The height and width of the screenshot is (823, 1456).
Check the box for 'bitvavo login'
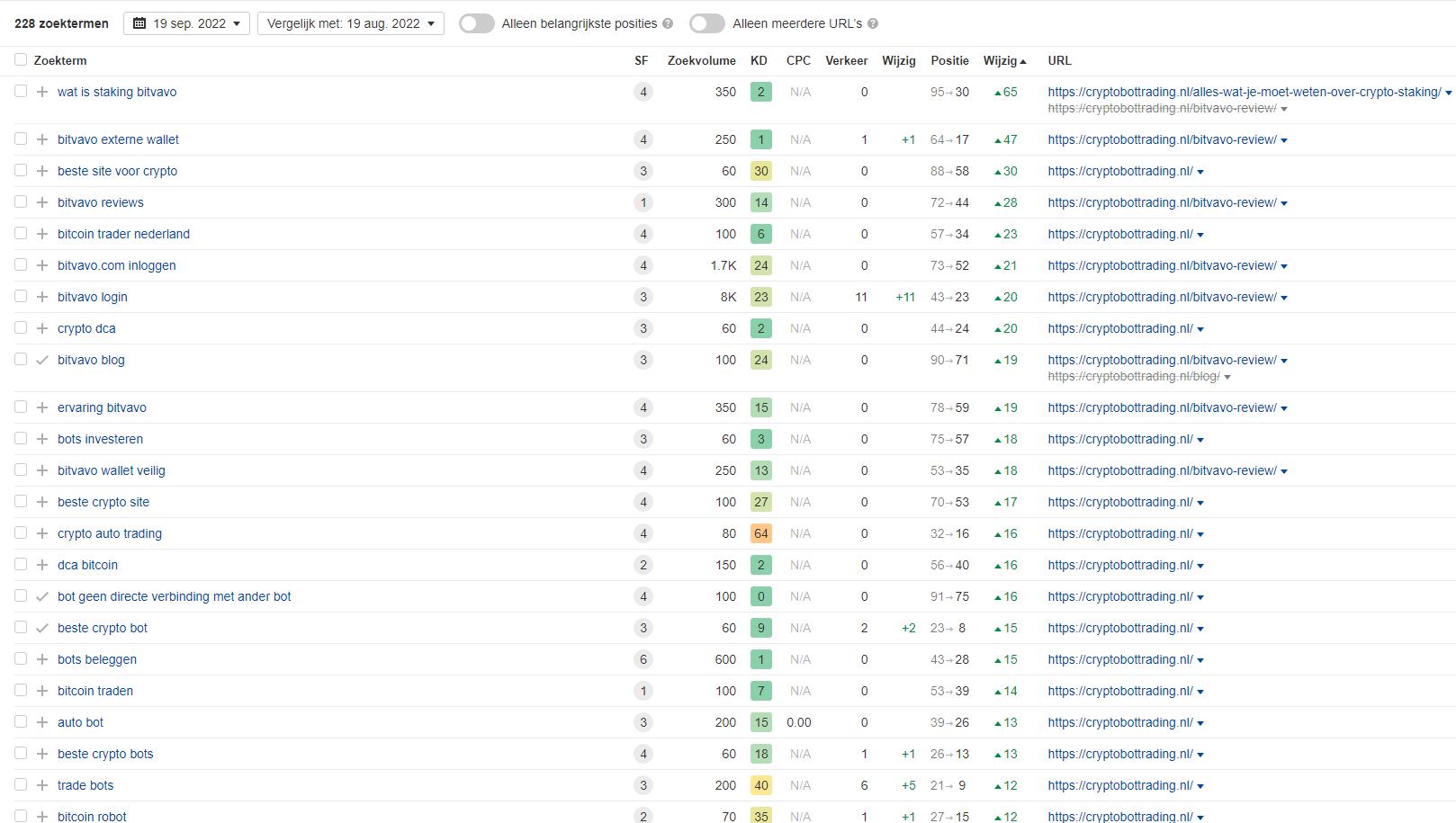[21, 296]
